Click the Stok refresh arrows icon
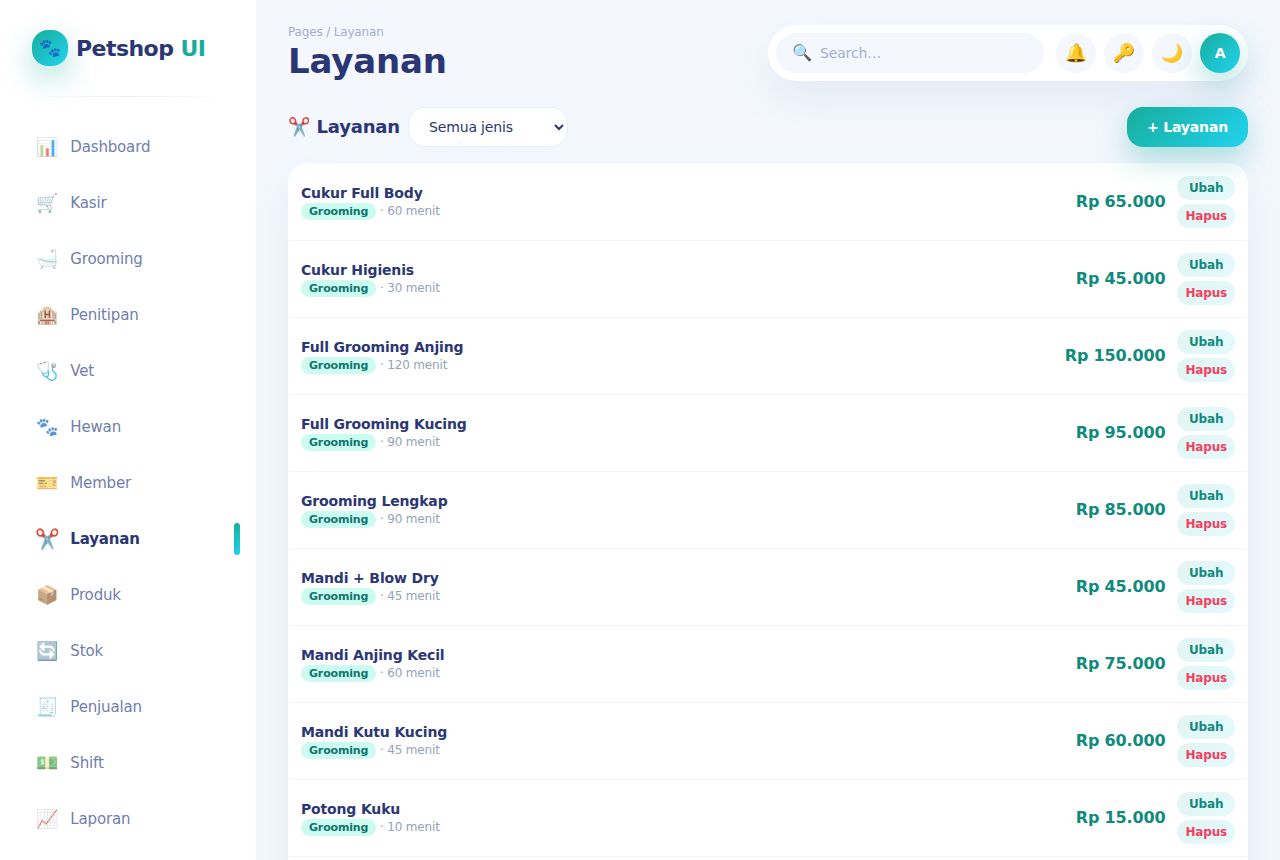Viewport: 1280px width, 860px height. [47, 651]
